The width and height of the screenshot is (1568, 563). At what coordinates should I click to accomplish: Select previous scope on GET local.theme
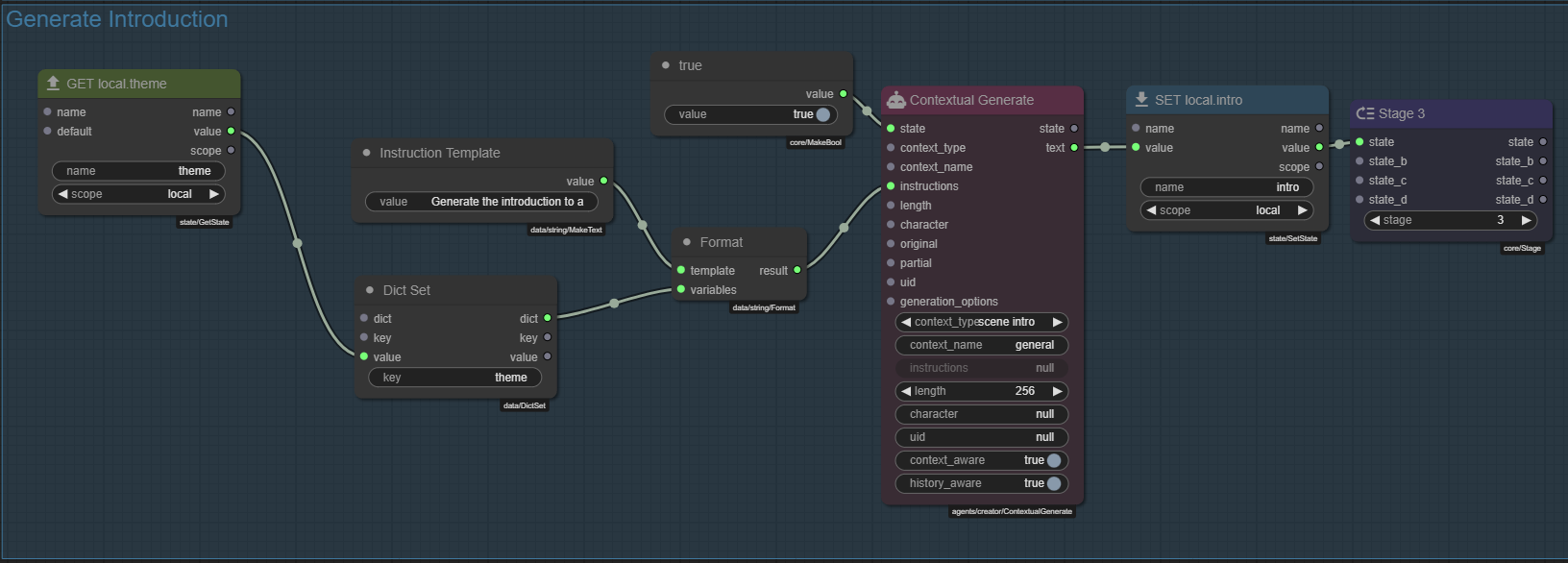(x=62, y=194)
